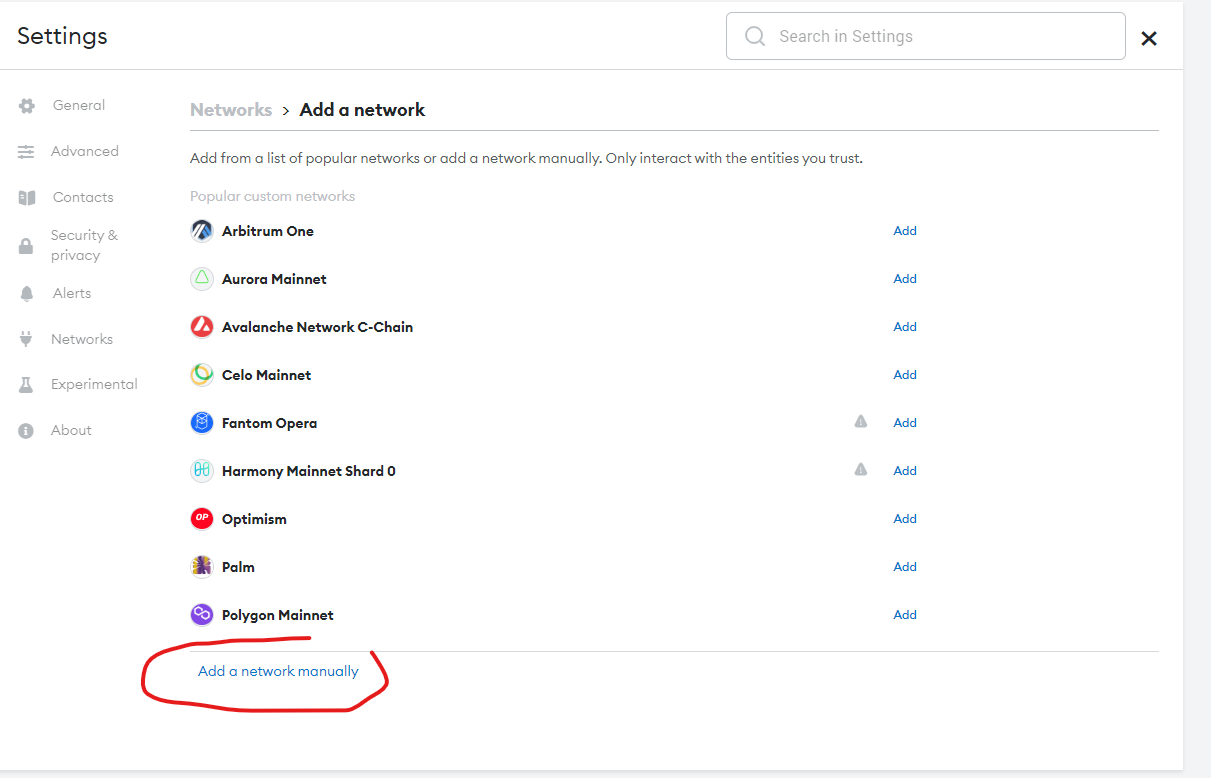Image resolution: width=1211 pixels, height=778 pixels.
Task: Open the Networks settings tab
Action: [x=82, y=340]
